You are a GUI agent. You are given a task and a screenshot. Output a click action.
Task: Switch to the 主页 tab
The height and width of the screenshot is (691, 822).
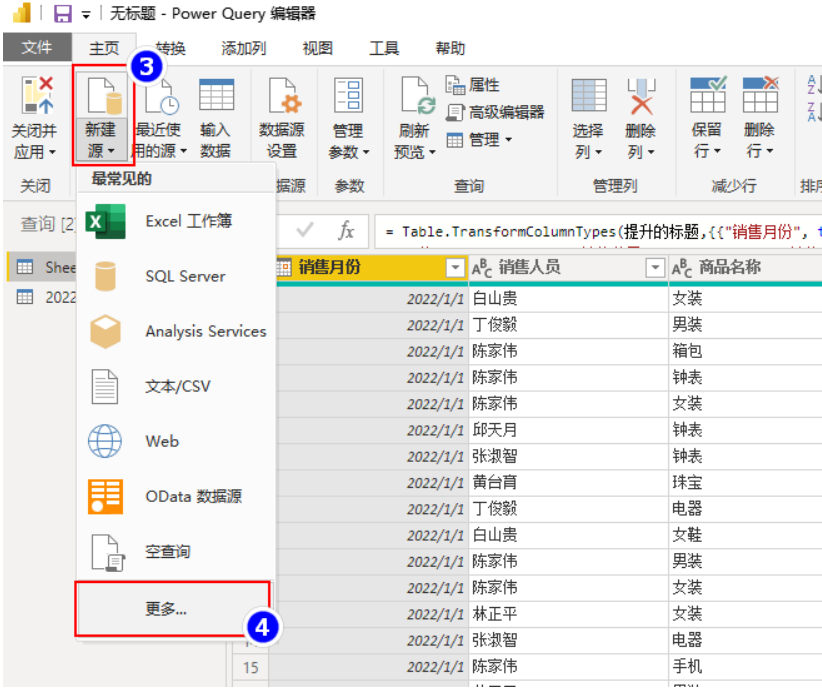pos(104,48)
